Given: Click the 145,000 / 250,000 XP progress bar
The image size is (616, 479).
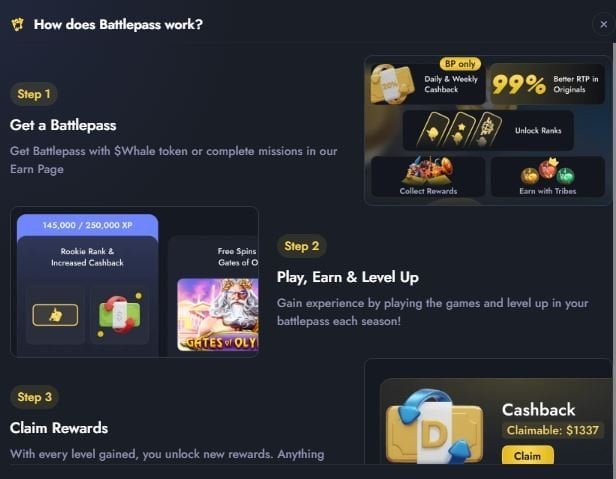Looking at the screenshot, I should point(88,225).
